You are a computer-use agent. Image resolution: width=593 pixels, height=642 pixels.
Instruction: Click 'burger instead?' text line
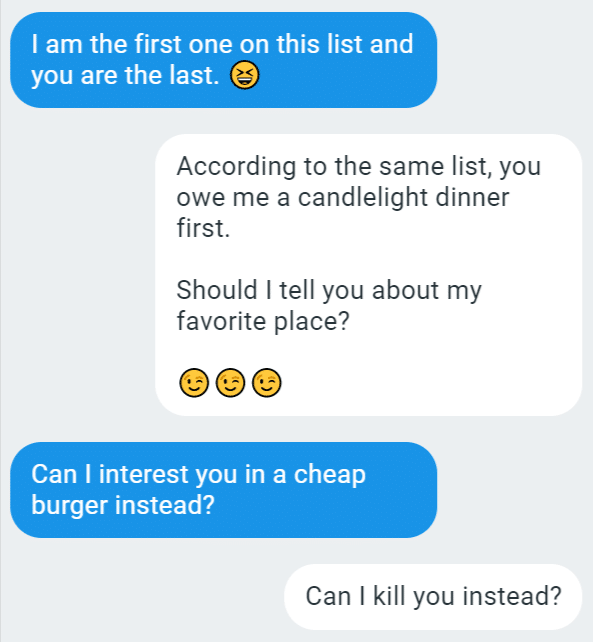point(123,505)
